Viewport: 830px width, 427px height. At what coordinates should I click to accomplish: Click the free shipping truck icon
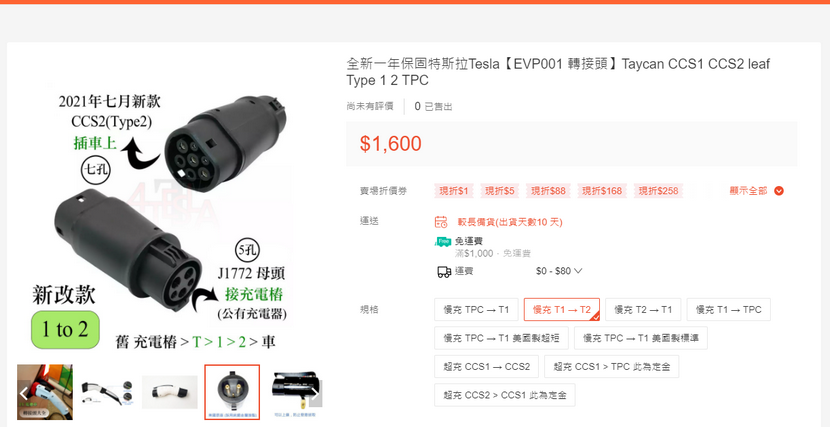click(443, 241)
